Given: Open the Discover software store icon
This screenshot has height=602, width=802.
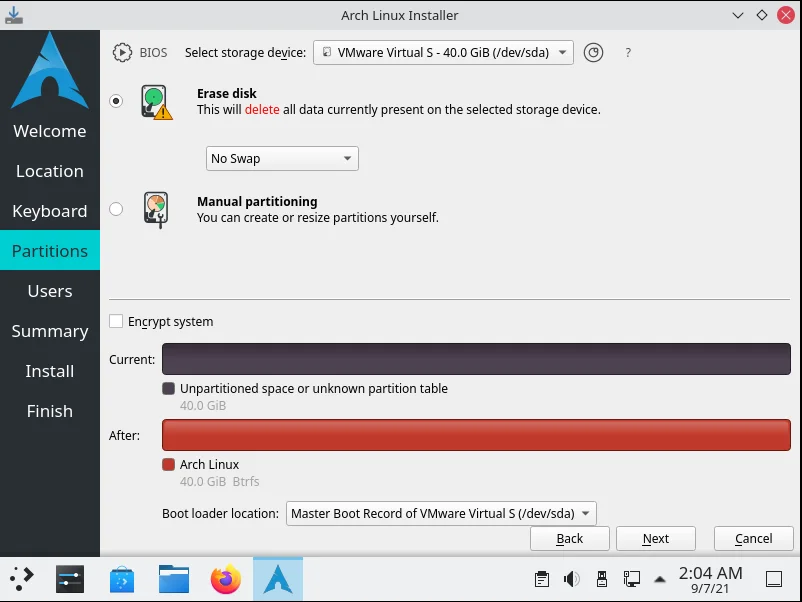Looking at the screenshot, I should click(122, 578).
